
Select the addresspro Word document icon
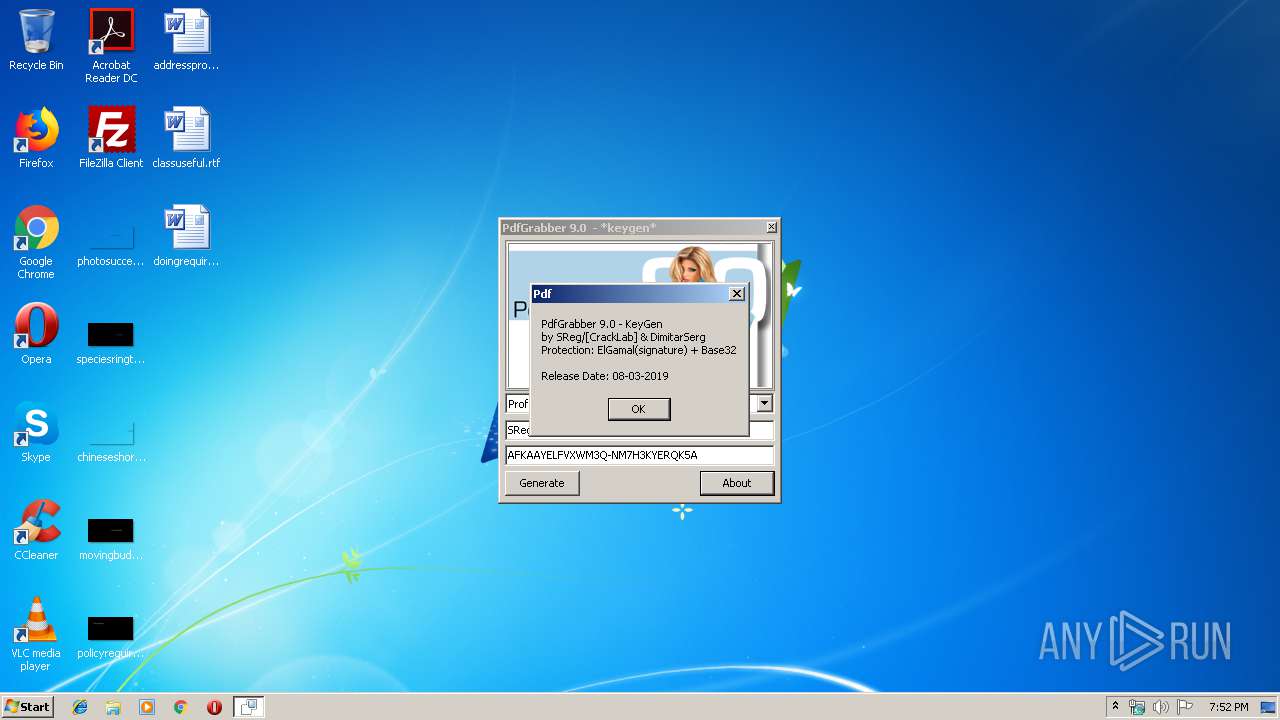coord(186,40)
